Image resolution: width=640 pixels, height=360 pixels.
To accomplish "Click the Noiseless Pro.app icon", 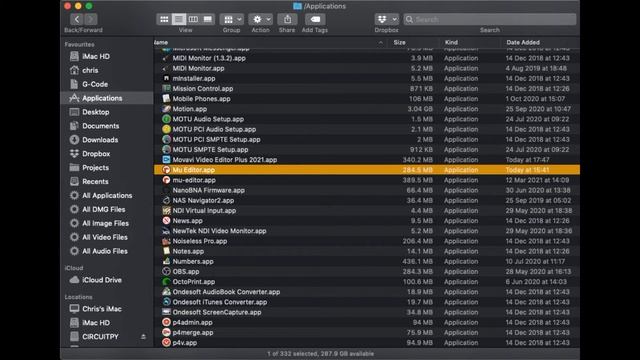I will click(166, 241).
